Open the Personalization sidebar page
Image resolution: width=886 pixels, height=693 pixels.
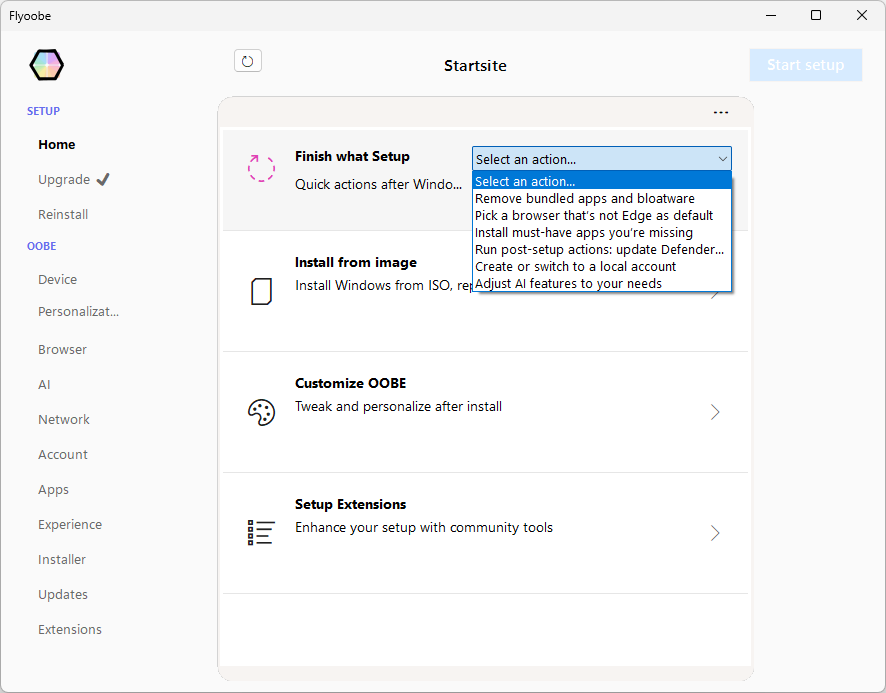78,312
